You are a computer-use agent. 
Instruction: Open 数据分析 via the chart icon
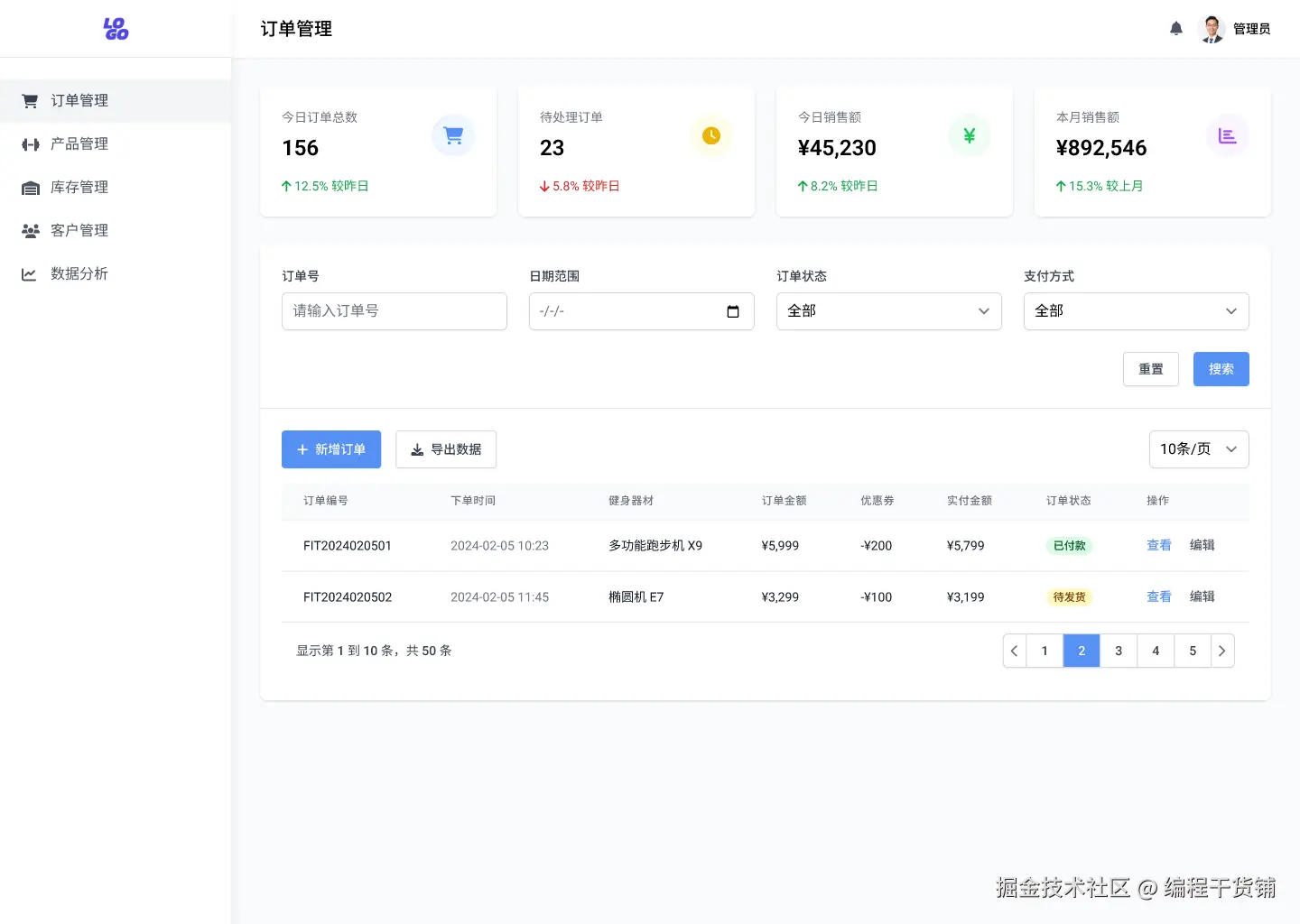pyautogui.click(x=30, y=273)
